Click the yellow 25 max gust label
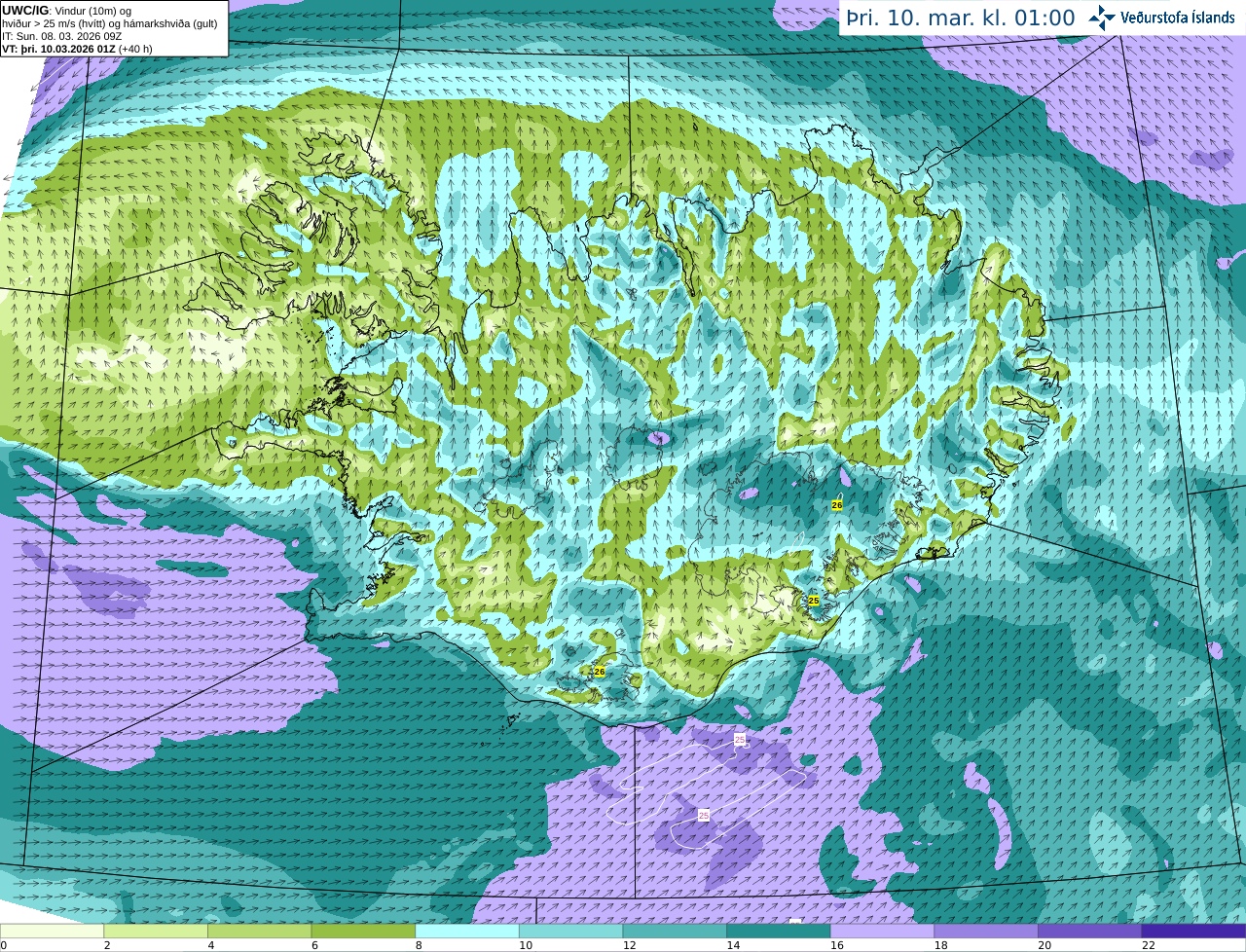1246x952 pixels. (814, 601)
